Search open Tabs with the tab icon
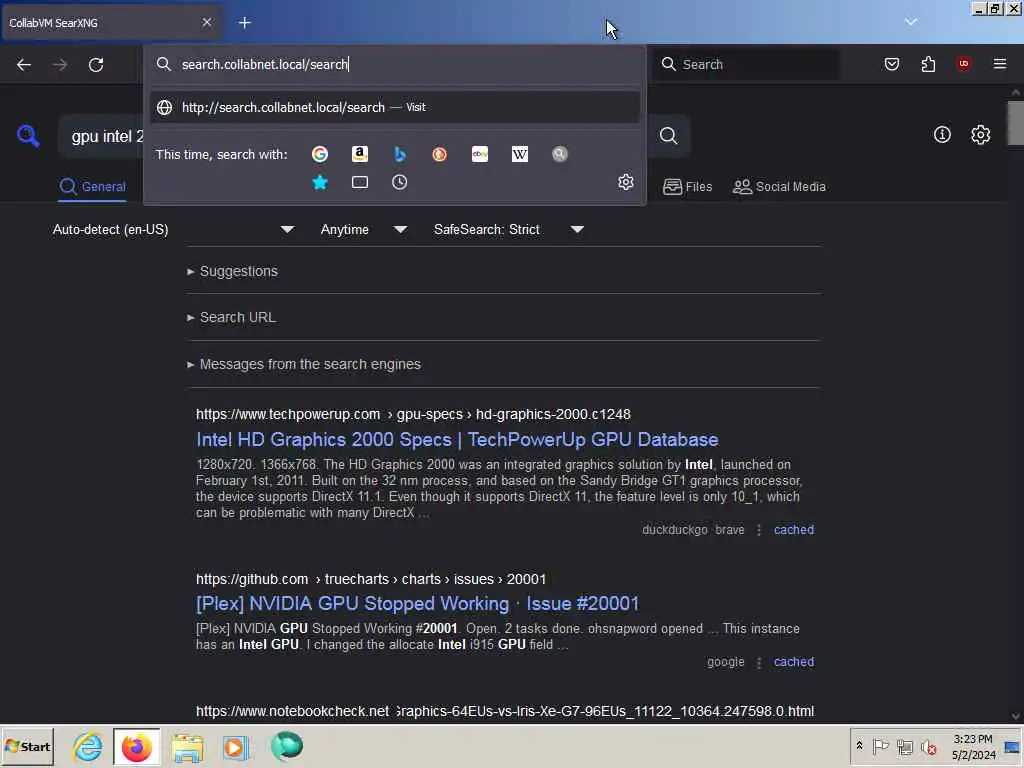Viewport: 1024px width, 768px height. [x=360, y=182]
